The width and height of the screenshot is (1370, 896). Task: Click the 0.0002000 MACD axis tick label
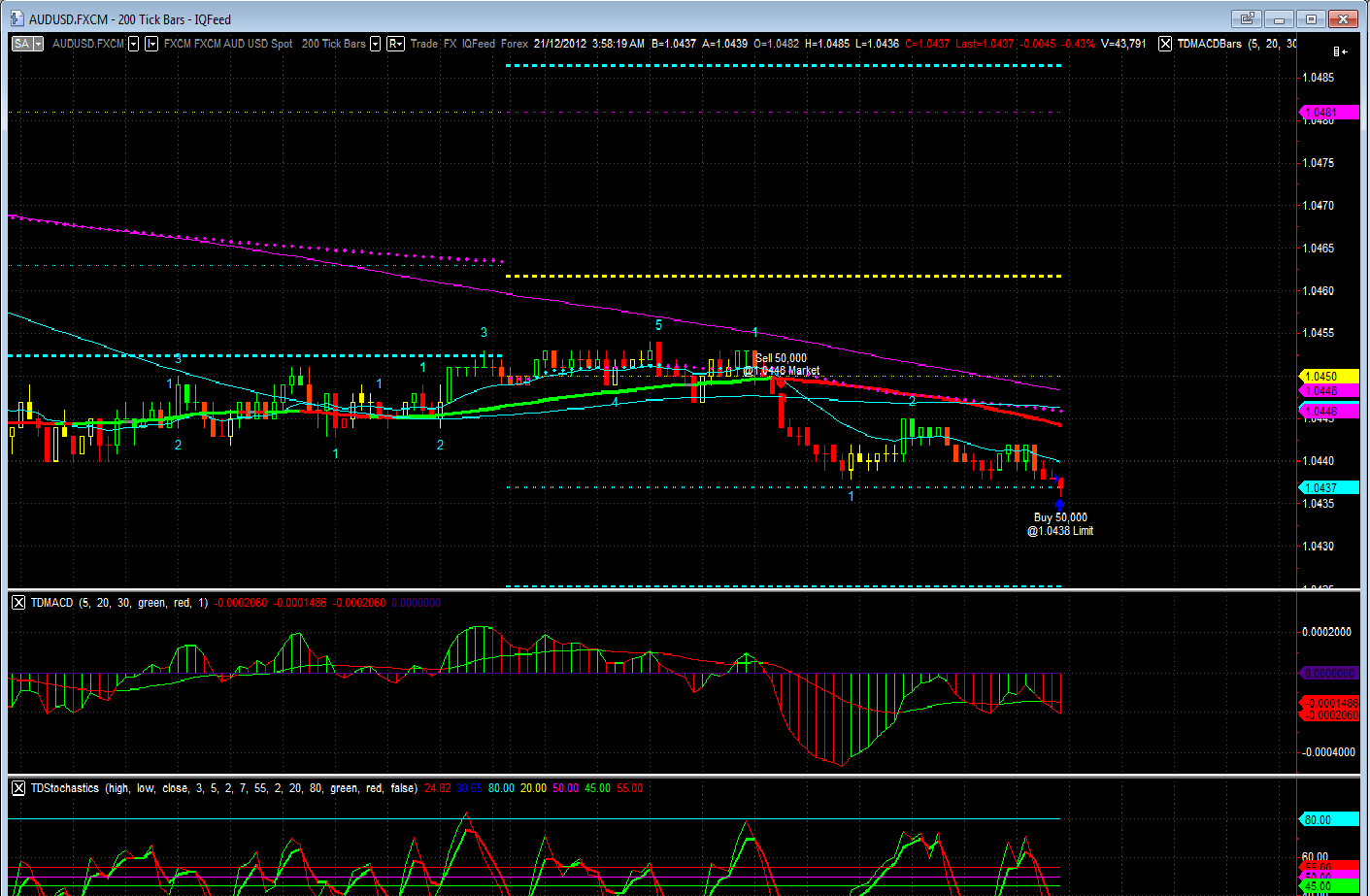coord(1326,632)
